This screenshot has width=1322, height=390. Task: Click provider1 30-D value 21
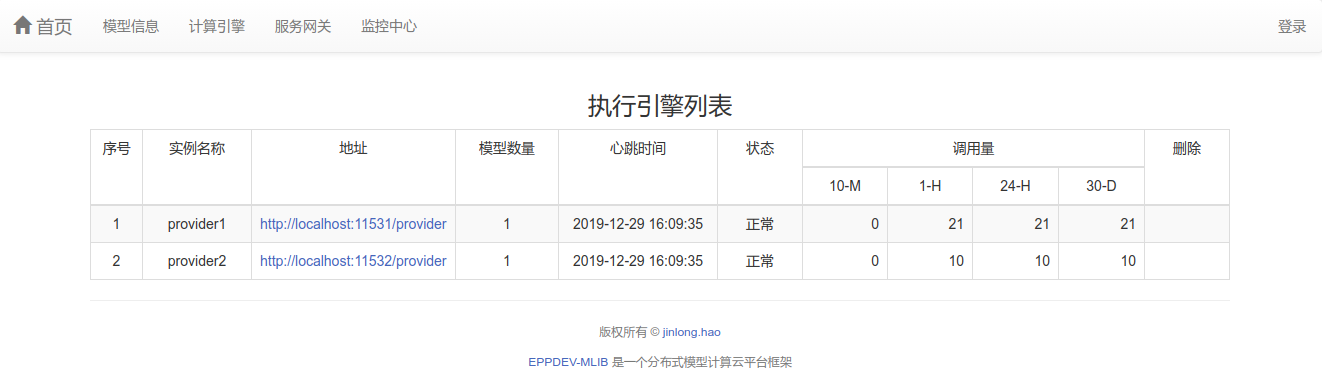tap(1101, 224)
